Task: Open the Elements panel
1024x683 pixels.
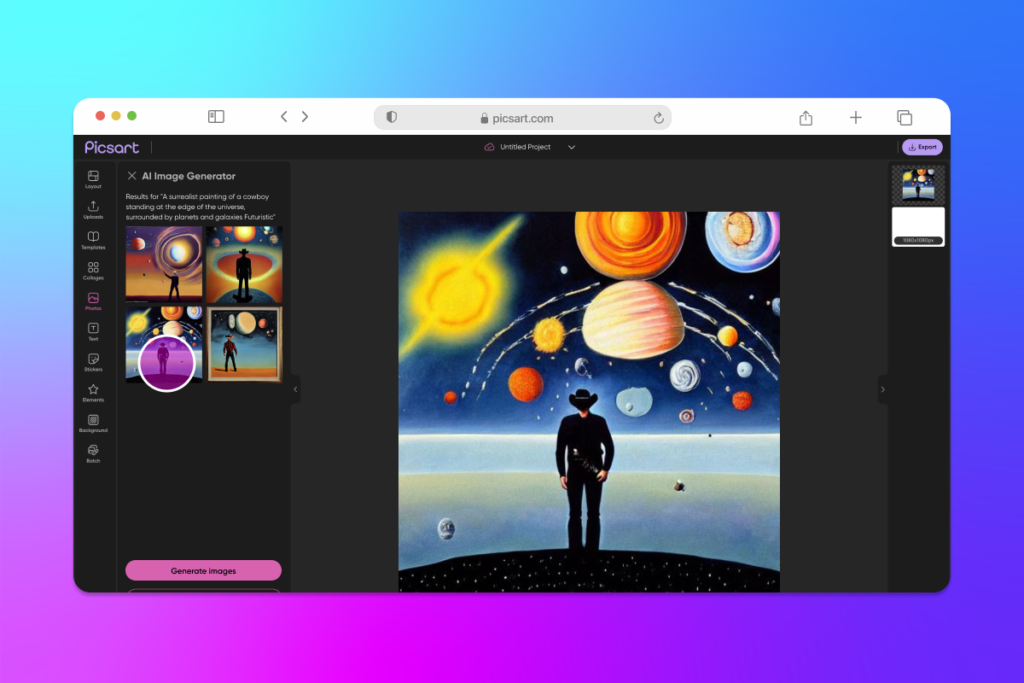Action: pyautogui.click(x=93, y=393)
